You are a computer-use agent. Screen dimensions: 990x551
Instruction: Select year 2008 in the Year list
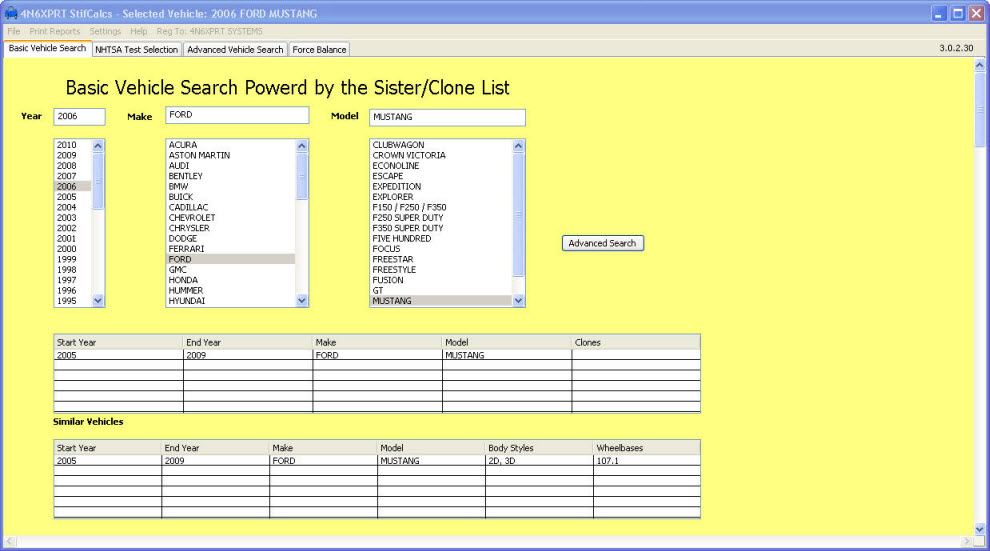67,166
